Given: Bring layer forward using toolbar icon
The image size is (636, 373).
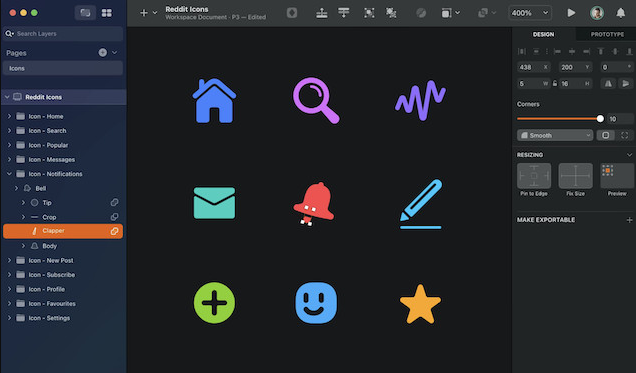Looking at the screenshot, I should [322, 13].
